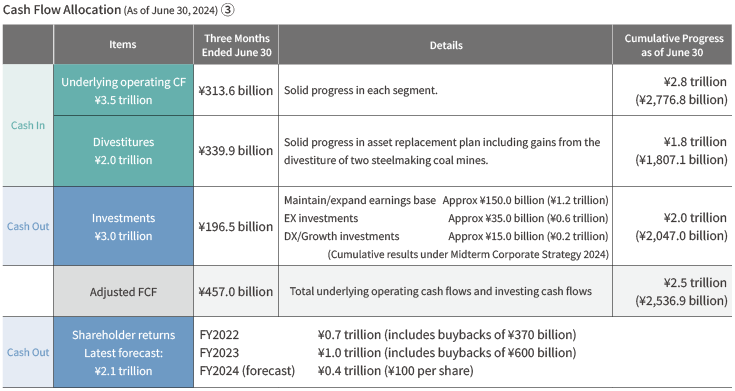Viewport: 735px width, 391px height.
Task: Select the 'Investments ¥3.0 trillion' cell
Action: [x=123, y=226]
